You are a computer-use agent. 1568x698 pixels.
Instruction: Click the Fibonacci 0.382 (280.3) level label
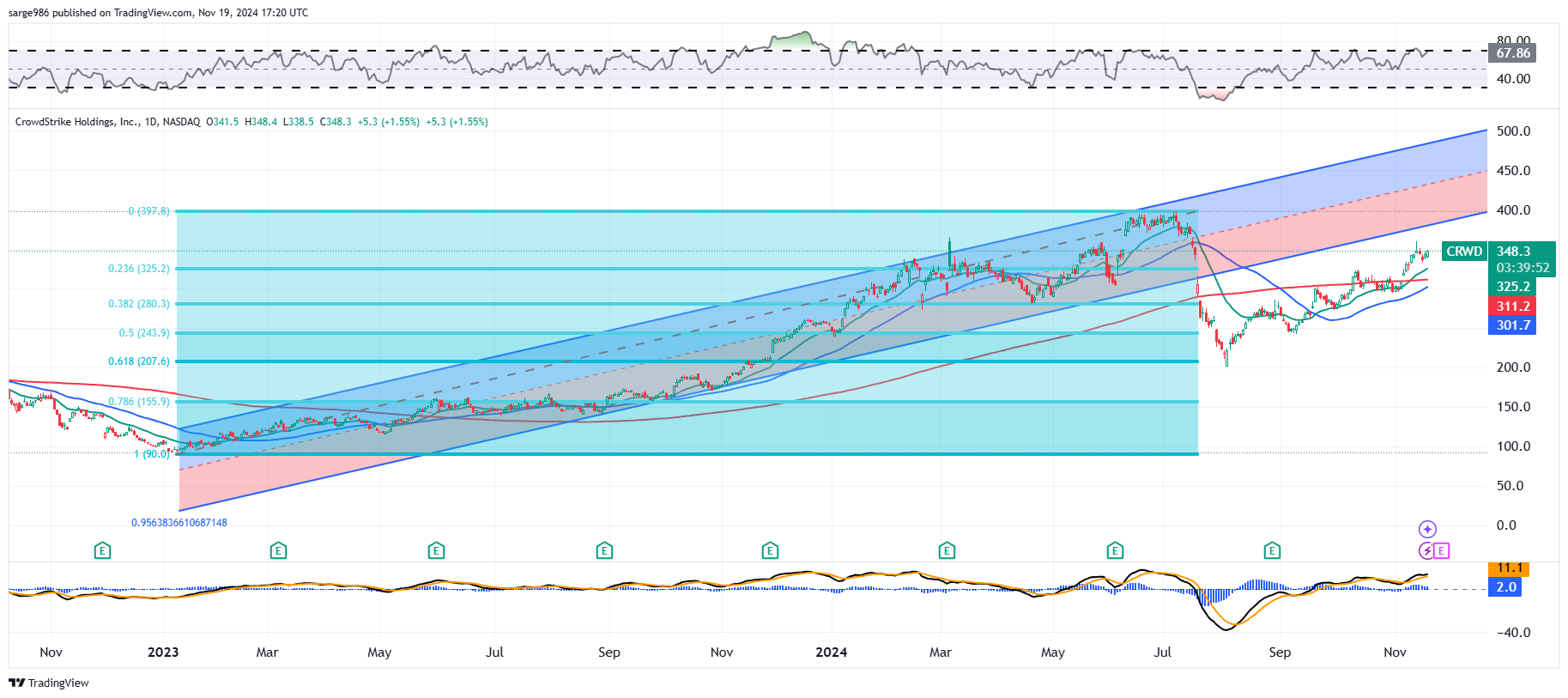coord(139,304)
